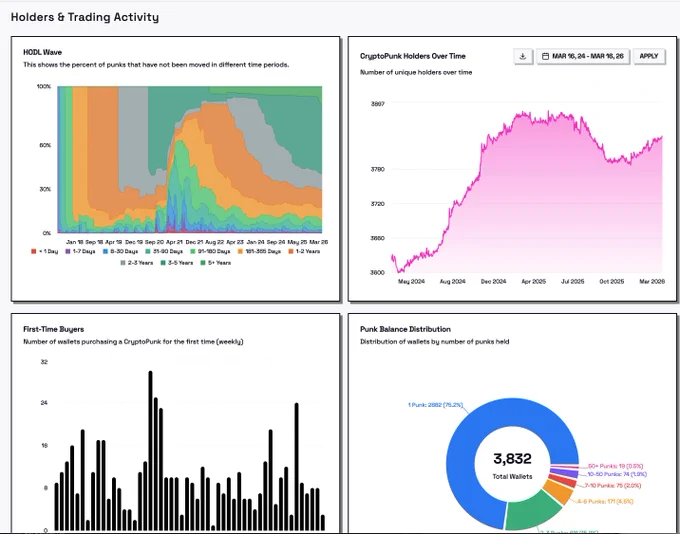Image resolution: width=680 pixels, height=534 pixels.
Task: Open the Mar 16, 24 – Mar 16, 26 date range picker
Action: [x=583, y=56]
